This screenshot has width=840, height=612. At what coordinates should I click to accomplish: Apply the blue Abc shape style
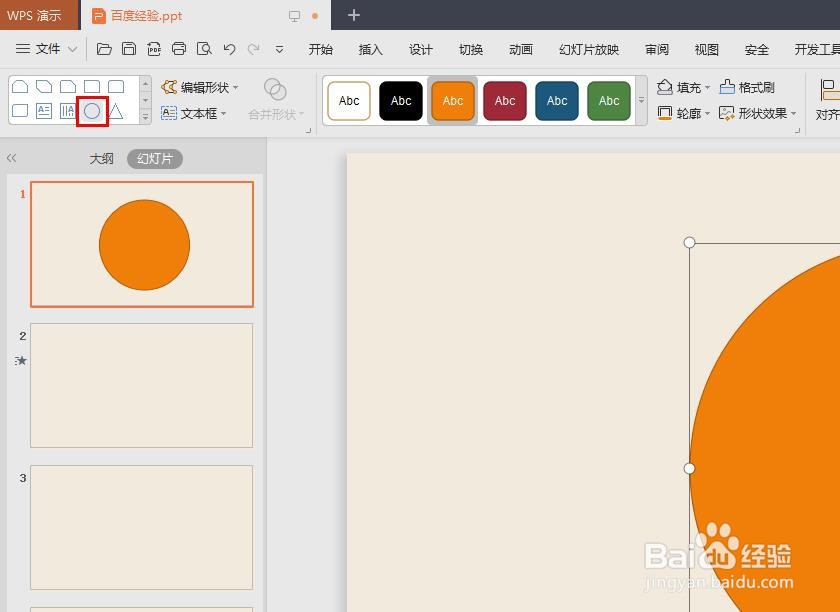click(x=557, y=101)
